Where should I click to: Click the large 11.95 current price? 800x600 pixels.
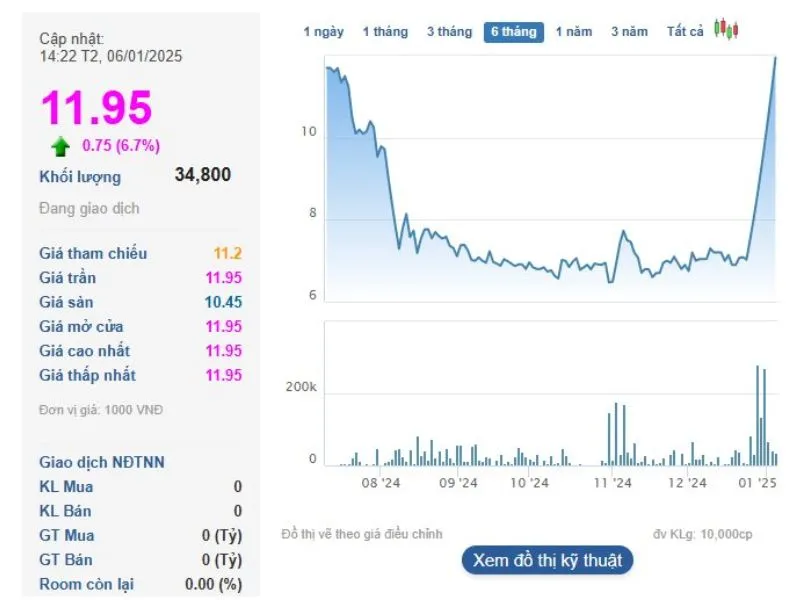[x=96, y=108]
